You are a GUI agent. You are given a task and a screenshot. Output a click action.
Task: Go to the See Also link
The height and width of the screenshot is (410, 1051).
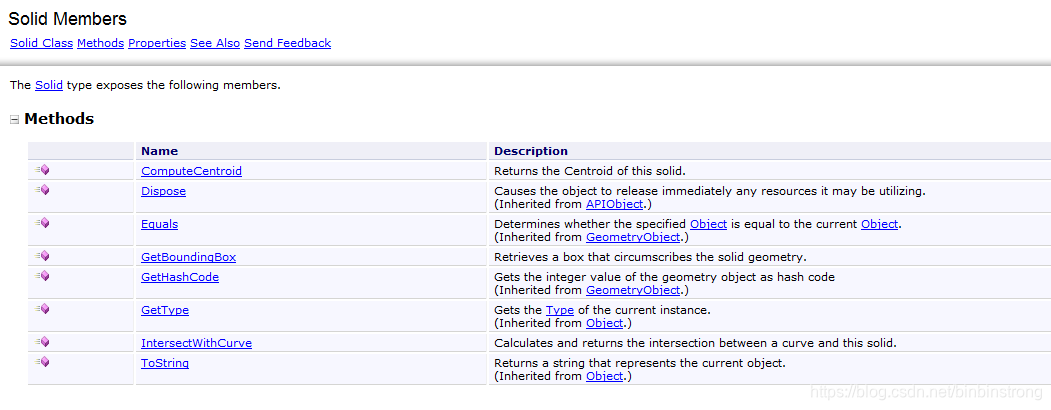[214, 43]
